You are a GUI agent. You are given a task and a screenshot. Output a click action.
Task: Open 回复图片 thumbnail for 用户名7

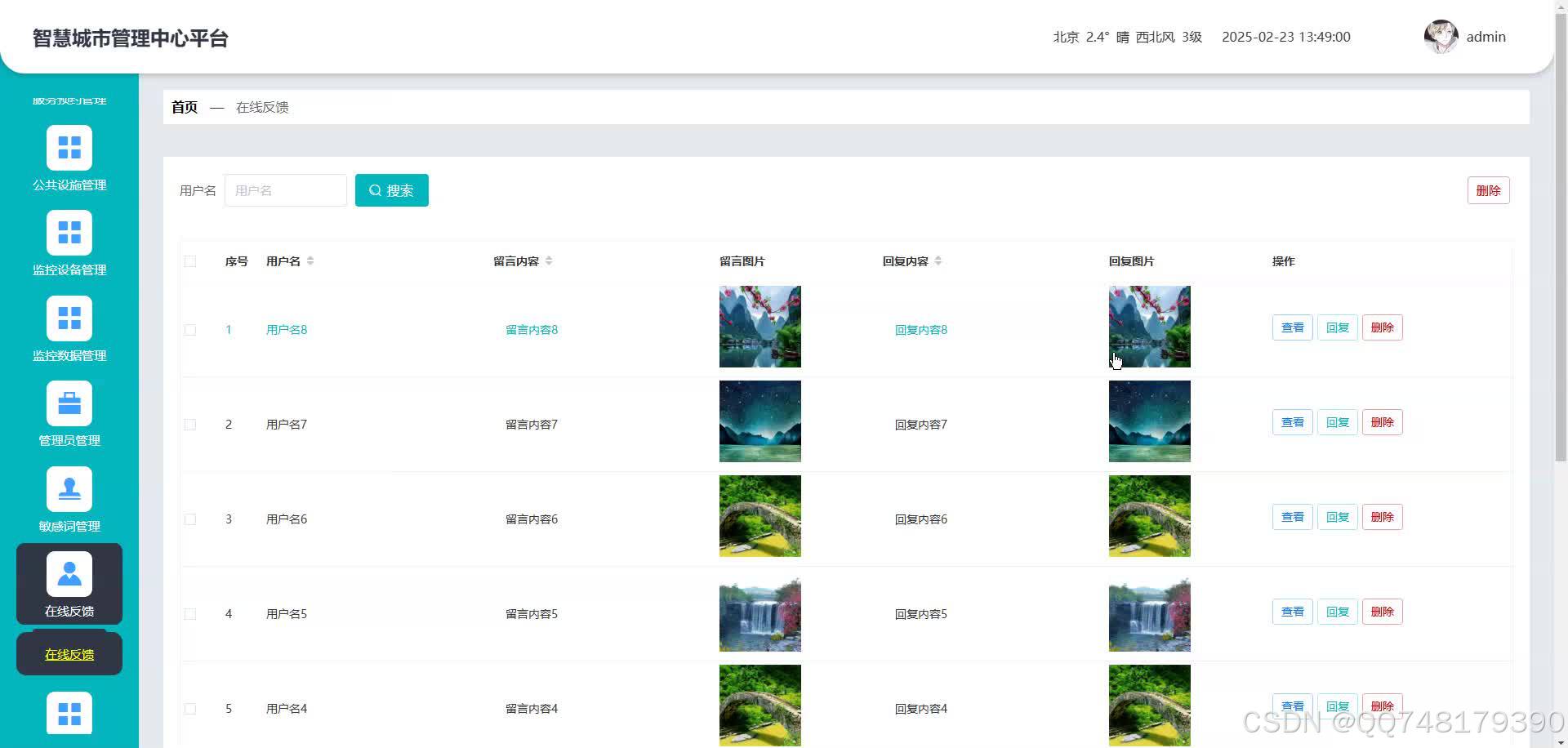tap(1150, 421)
